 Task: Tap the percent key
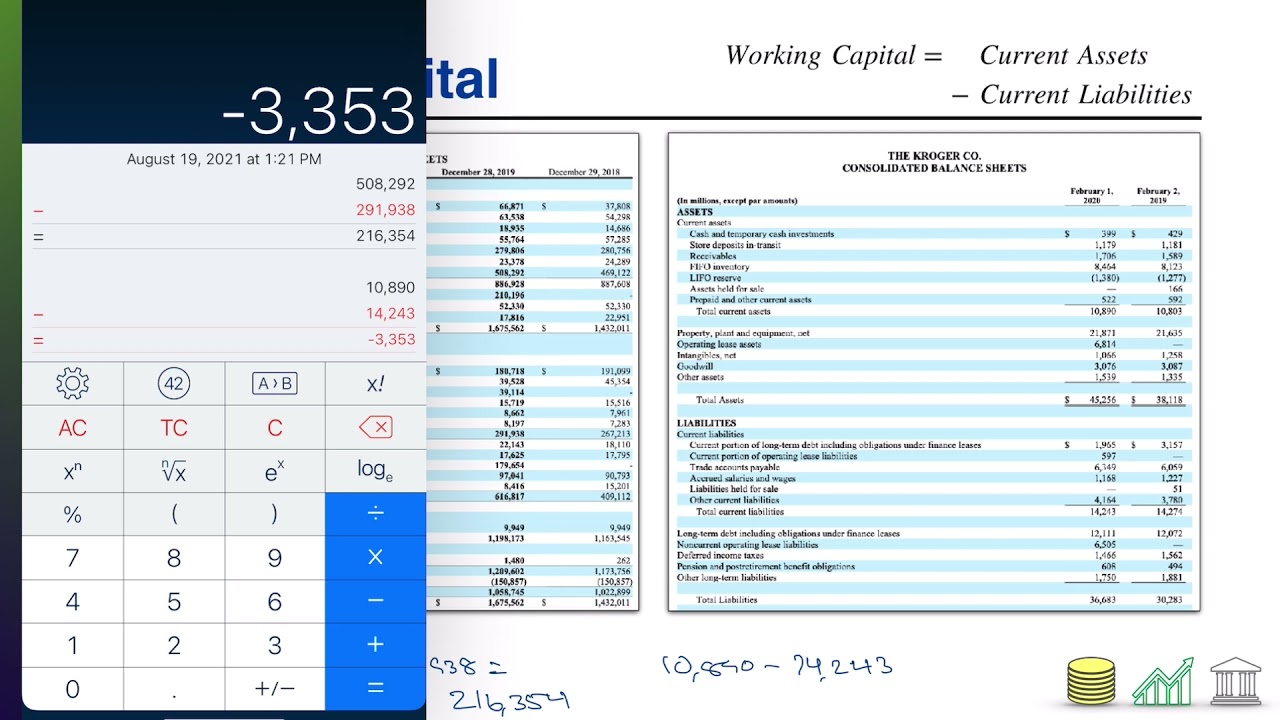[73, 514]
